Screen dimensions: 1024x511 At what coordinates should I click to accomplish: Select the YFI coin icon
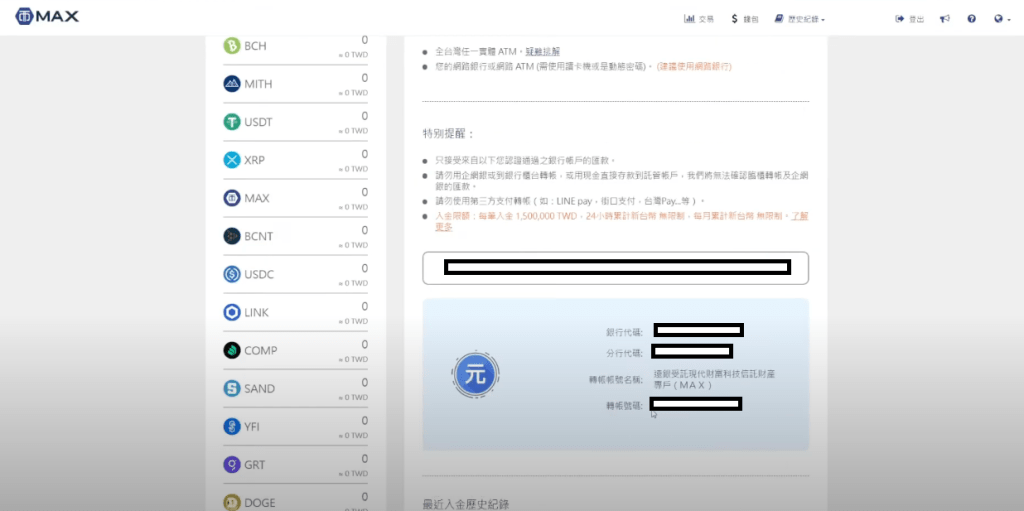pos(232,427)
